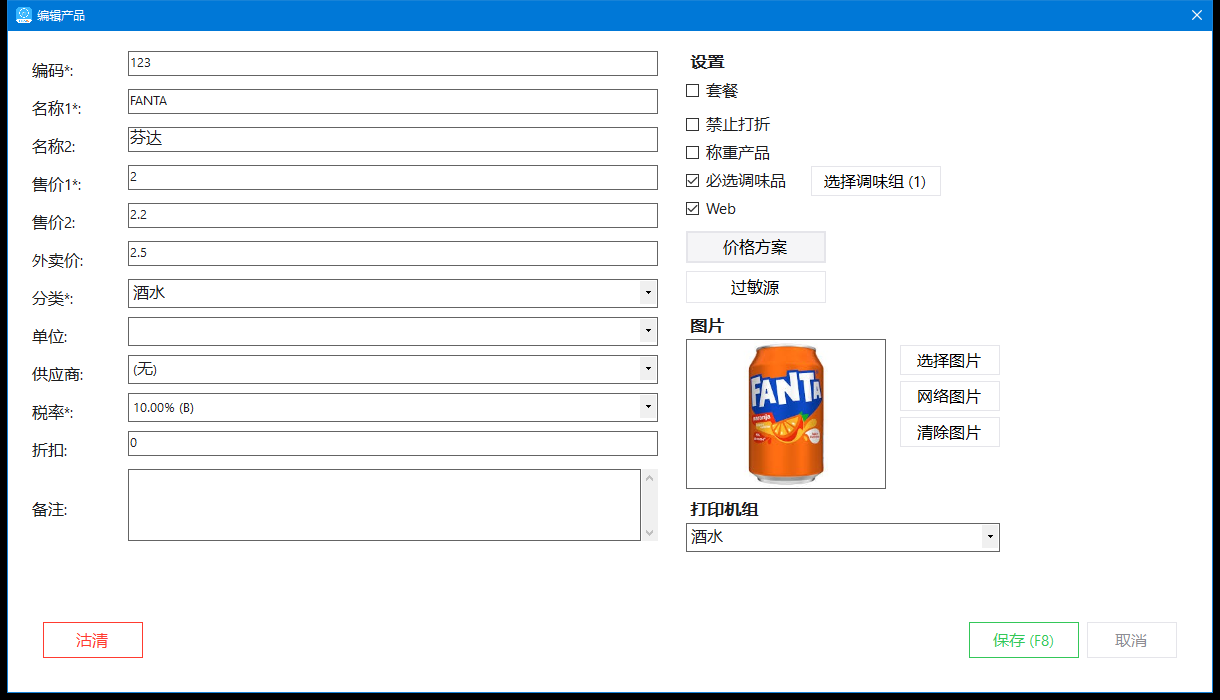Click the 备注 scrollbar up arrow

point(650,478)
